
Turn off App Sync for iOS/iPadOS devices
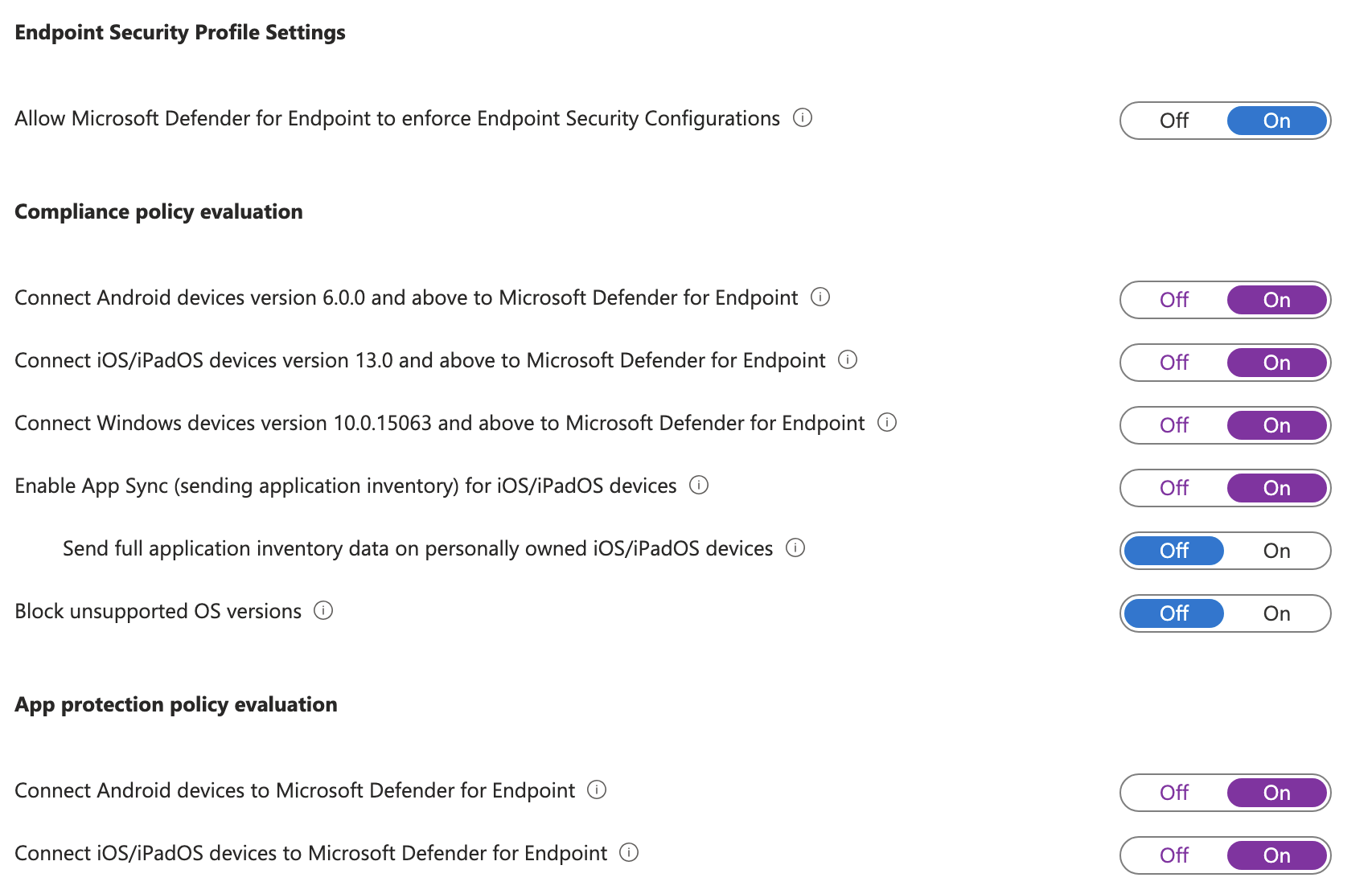[x=1173, y=487]
